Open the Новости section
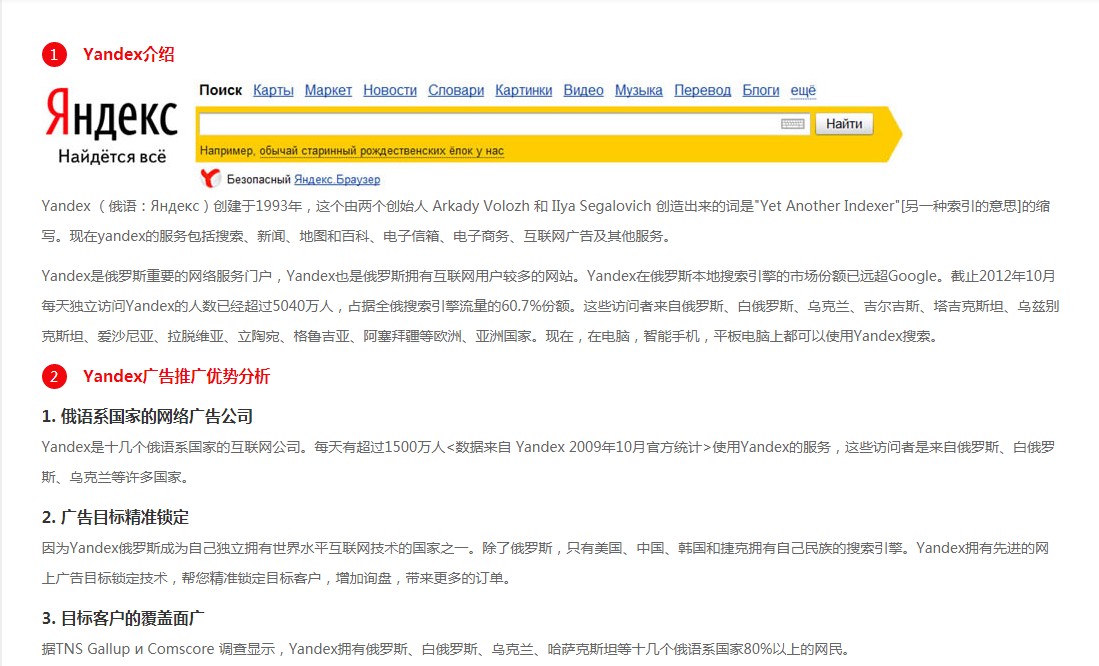This screenshot has width=1099, height=666. 390,90
